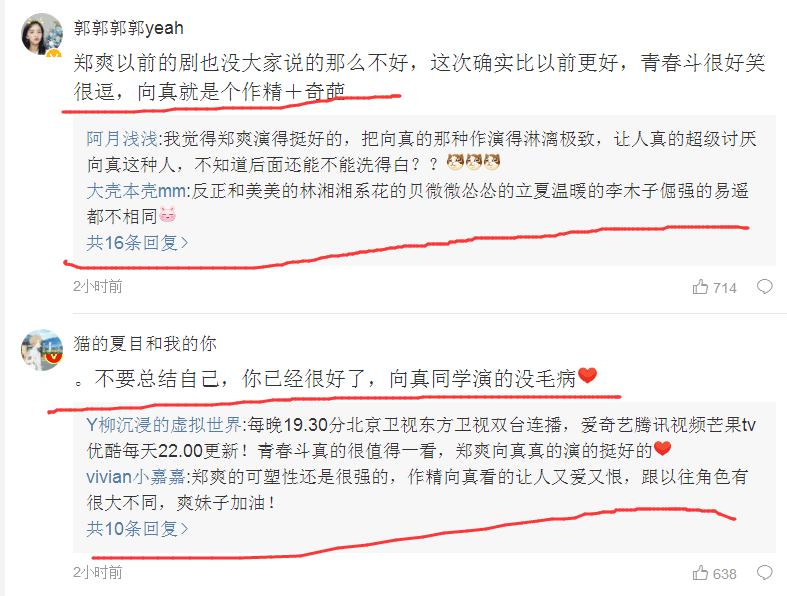Click second comment's 2小时前 timestamp
The height and width of the screenshot is (596, 787).
[x=97, y=572]
